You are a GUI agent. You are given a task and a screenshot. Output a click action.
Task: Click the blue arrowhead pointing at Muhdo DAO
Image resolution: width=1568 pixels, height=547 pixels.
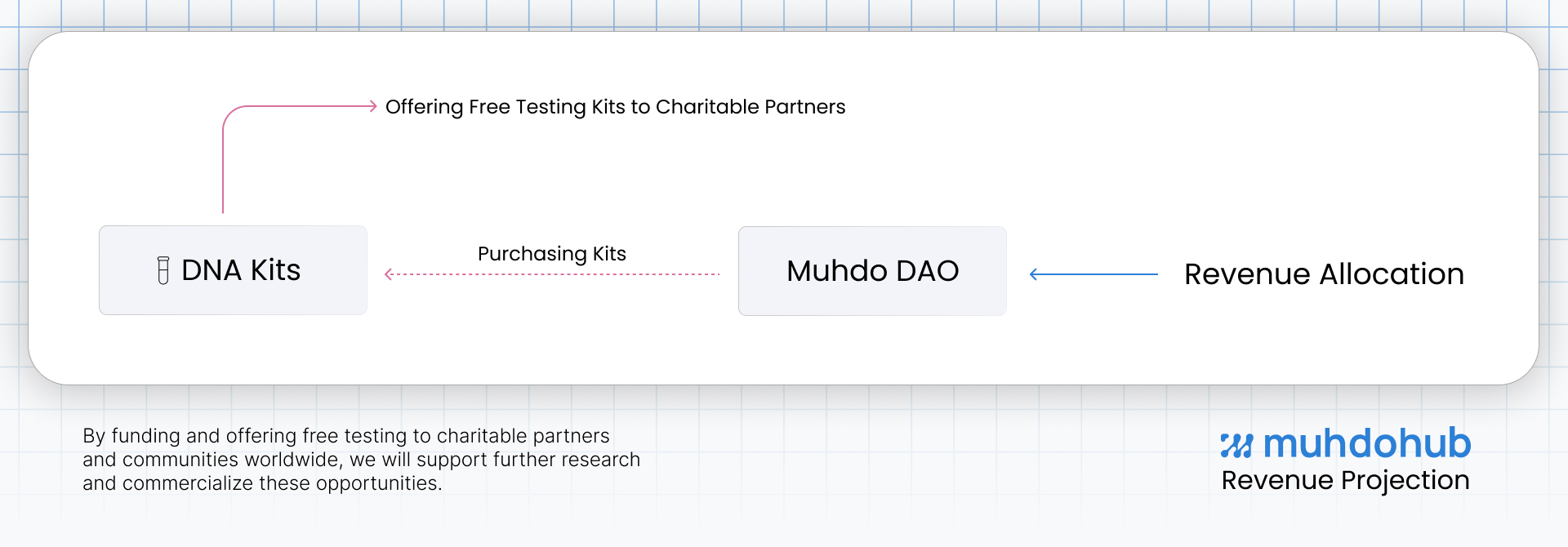[1035, 274]
